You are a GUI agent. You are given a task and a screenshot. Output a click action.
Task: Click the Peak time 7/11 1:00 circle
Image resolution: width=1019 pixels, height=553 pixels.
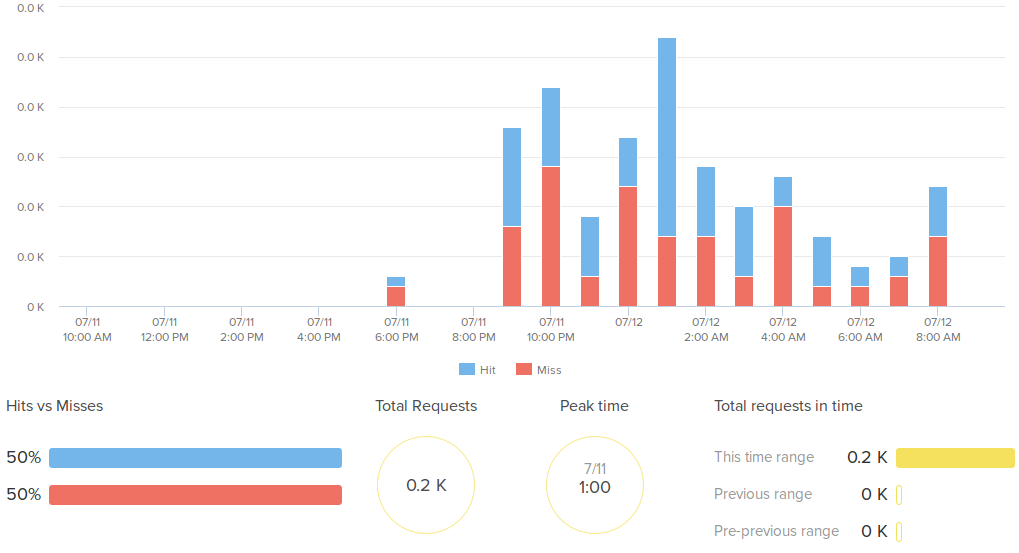[595, 485]
